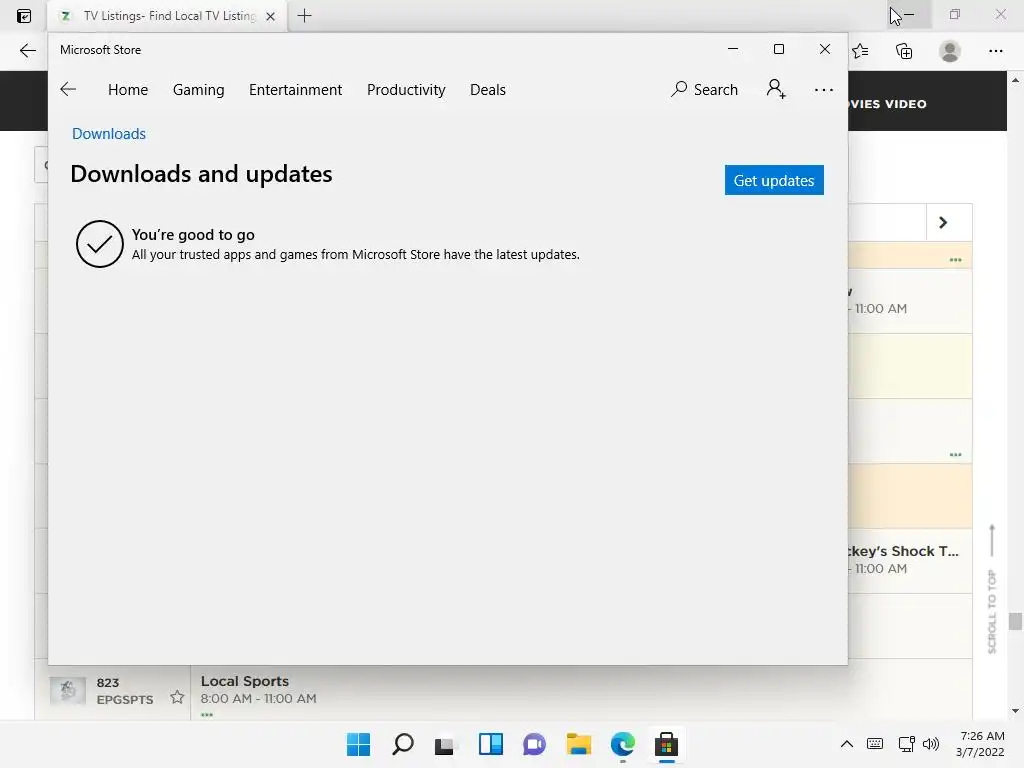Screen dimensions: 1024x768
Task: Open the volume tray icon
Action: pos(931,744)
